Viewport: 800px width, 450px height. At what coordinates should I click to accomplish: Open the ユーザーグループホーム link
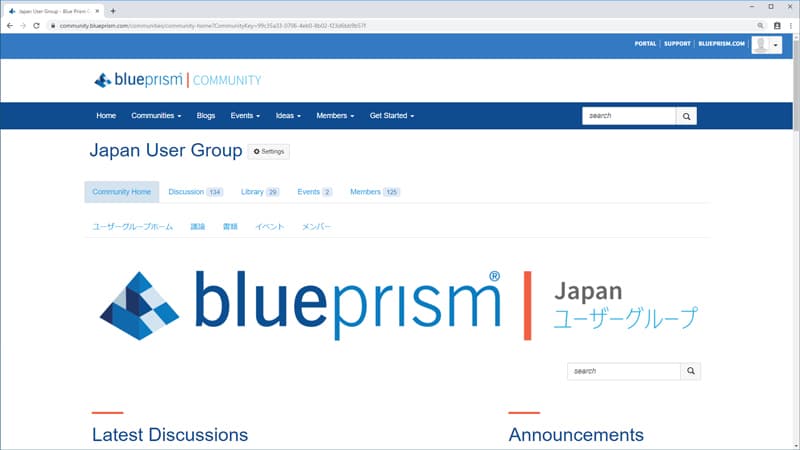(x=133, y=227)
